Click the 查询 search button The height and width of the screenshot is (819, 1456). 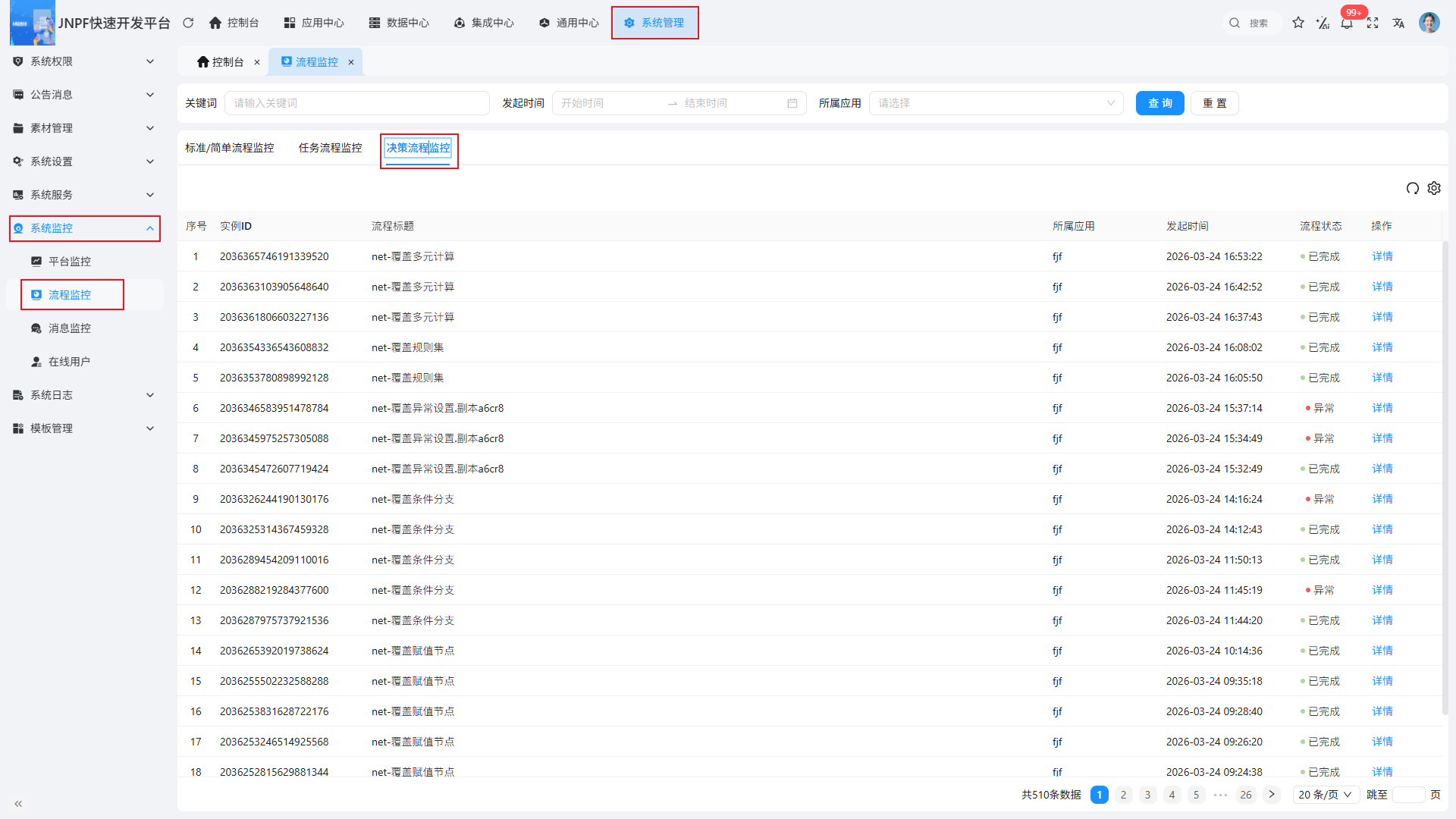click(x=1159, y=103)
